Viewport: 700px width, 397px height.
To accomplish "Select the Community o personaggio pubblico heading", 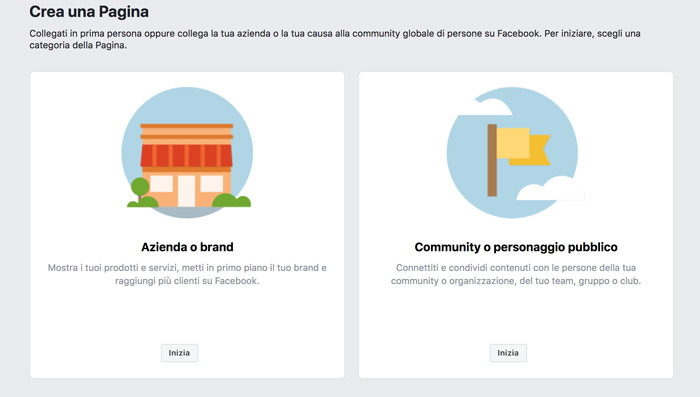I will [516, 247].
